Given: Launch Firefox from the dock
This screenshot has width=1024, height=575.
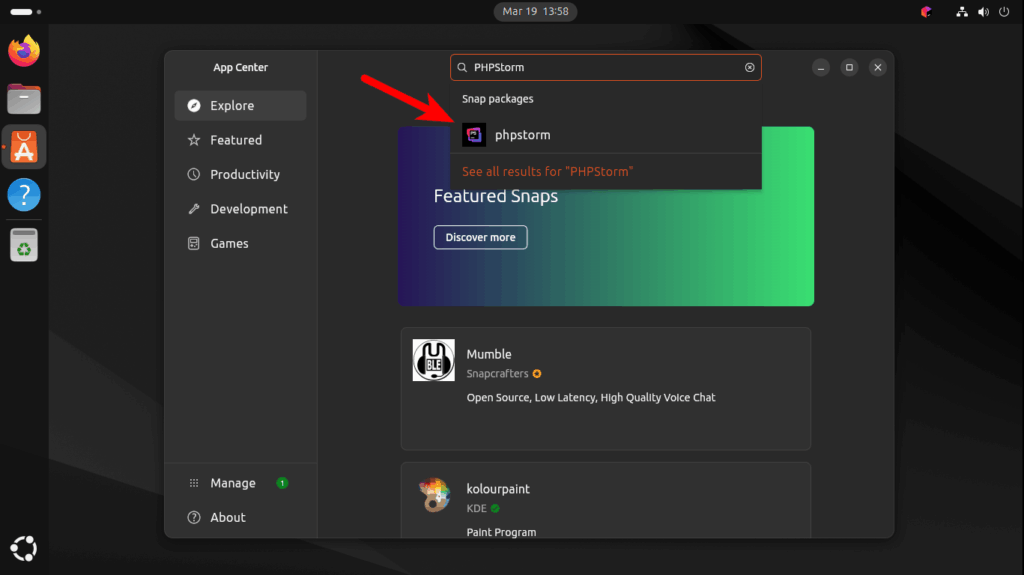Looking at the screenshot, I should (x=24, y=51).
